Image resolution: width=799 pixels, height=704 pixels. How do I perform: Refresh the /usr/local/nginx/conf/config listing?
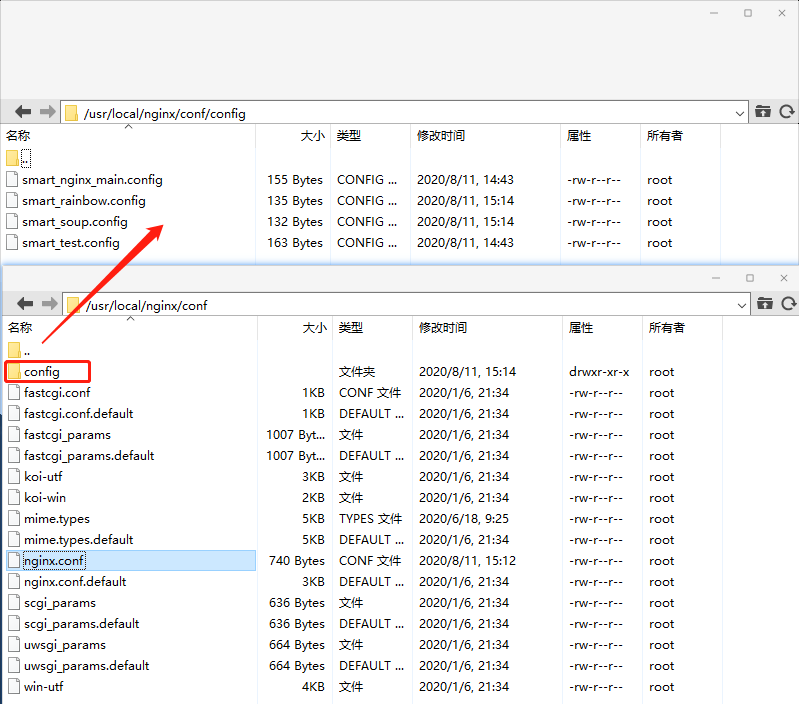tap(787, 112)
